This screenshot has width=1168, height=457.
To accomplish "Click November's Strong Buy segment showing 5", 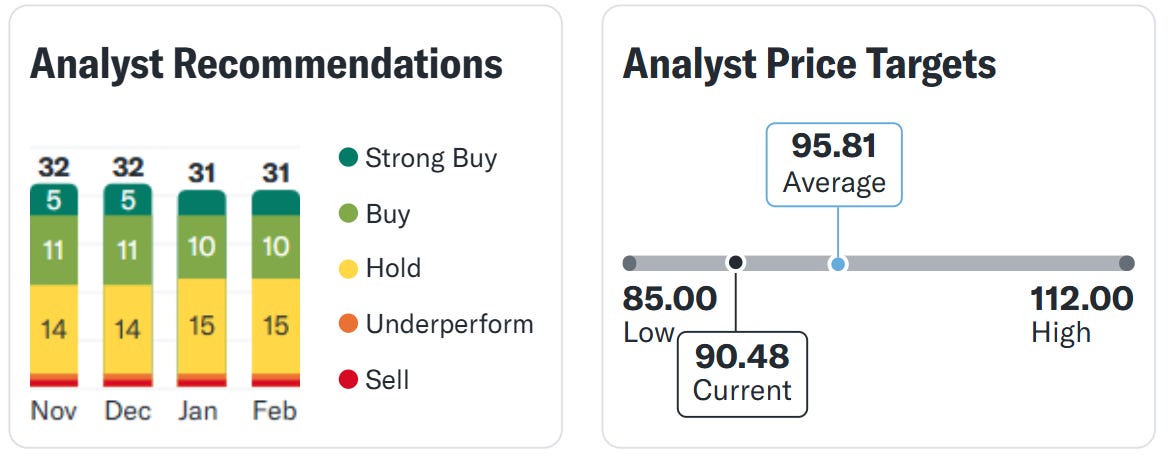I will tap(54, 200).
